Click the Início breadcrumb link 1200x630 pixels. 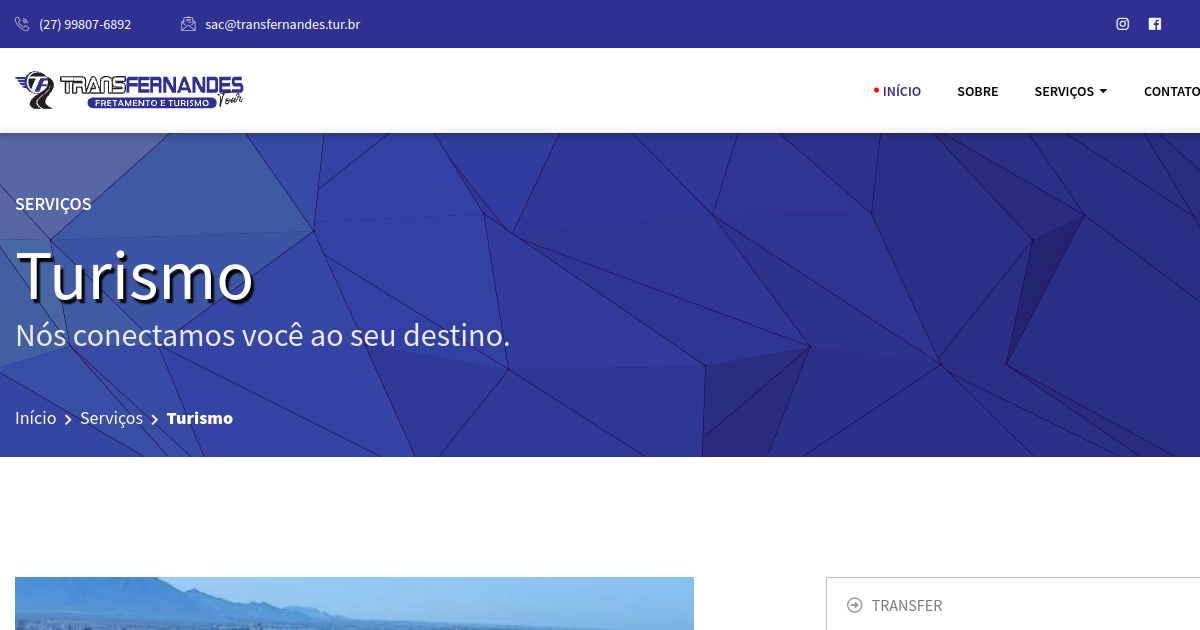click(x=36, y=418)
